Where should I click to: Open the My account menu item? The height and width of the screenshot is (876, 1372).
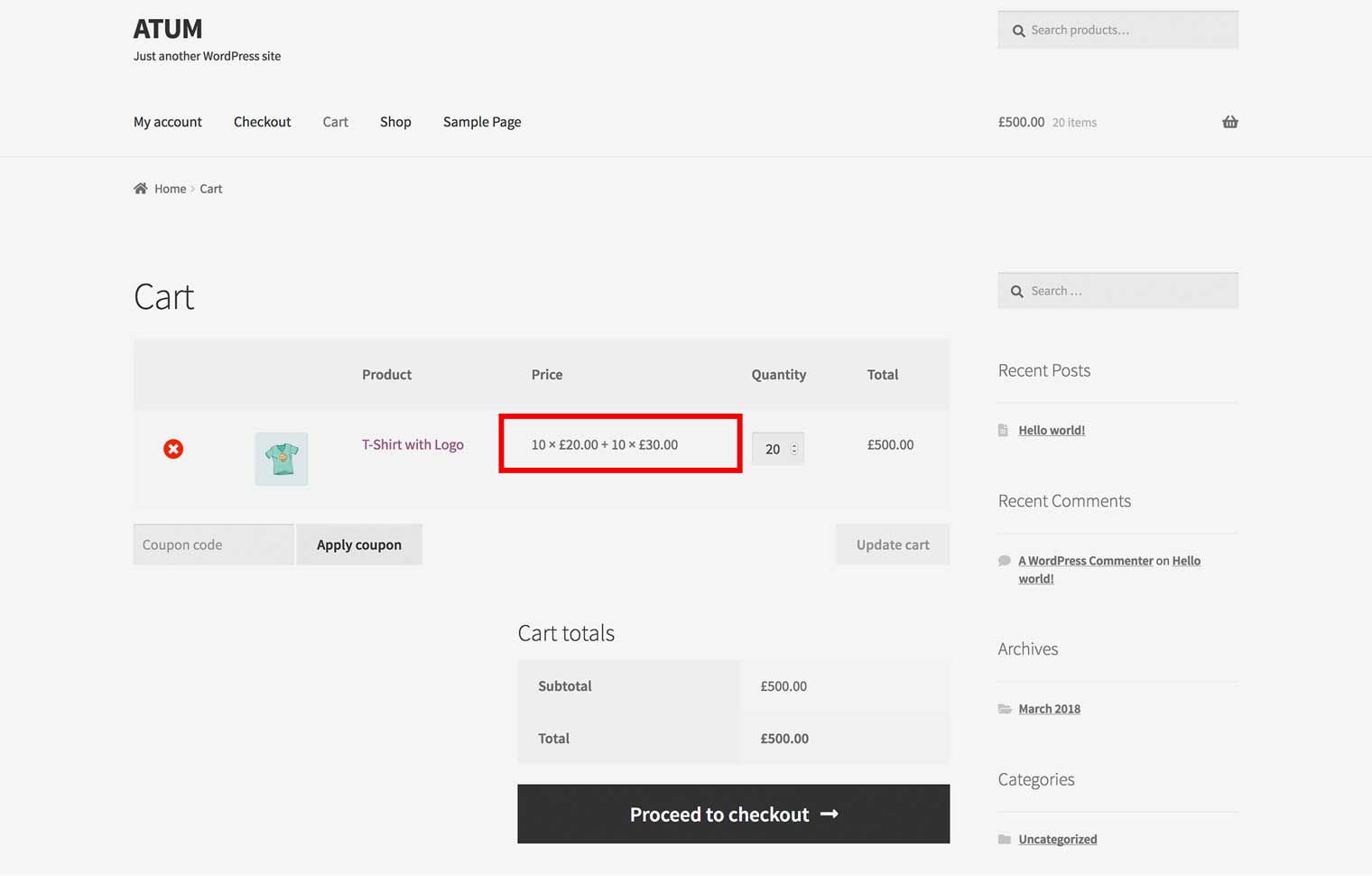(x=168, y=122)
